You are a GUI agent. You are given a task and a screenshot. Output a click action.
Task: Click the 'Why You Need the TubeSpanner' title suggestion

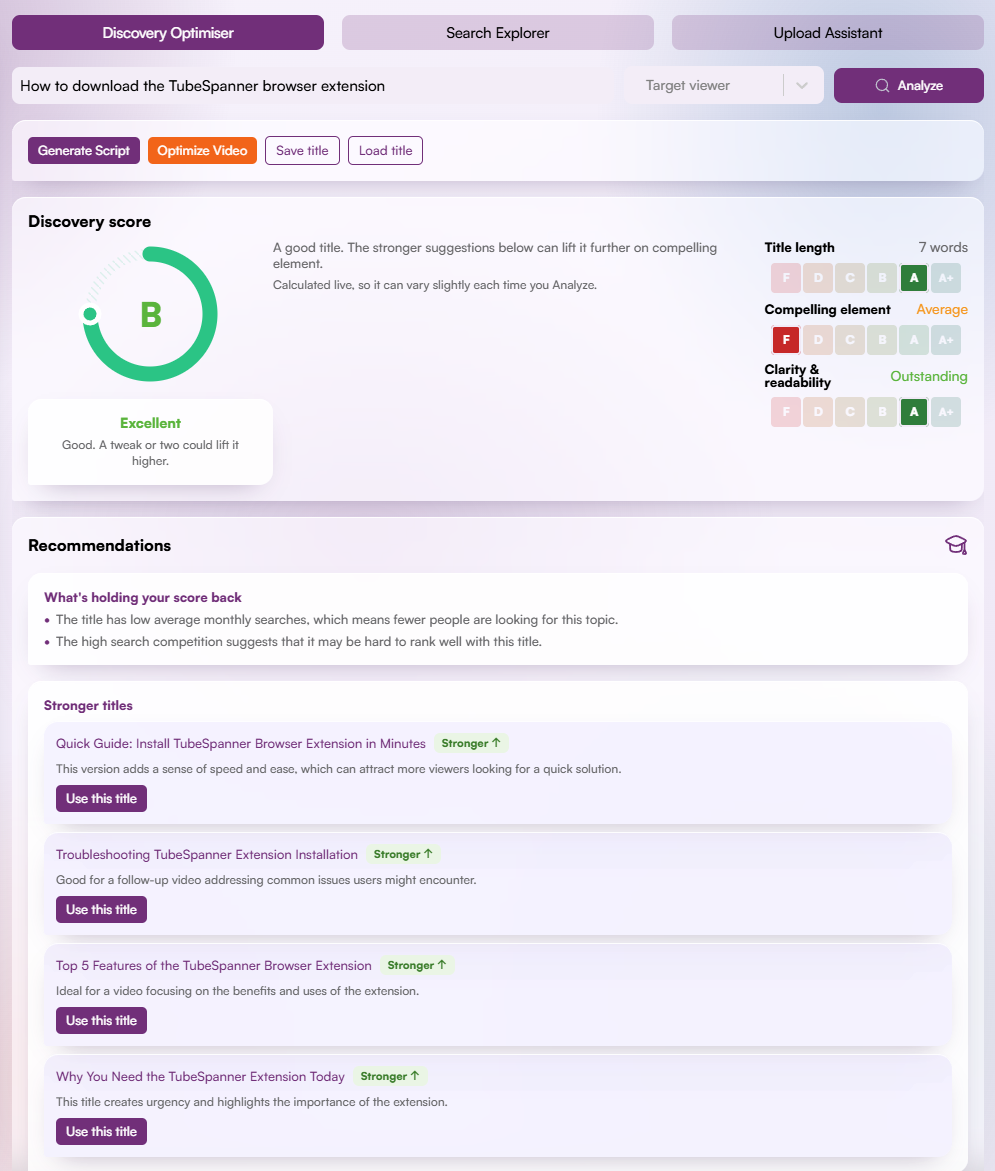click(x=200, y=1076)
